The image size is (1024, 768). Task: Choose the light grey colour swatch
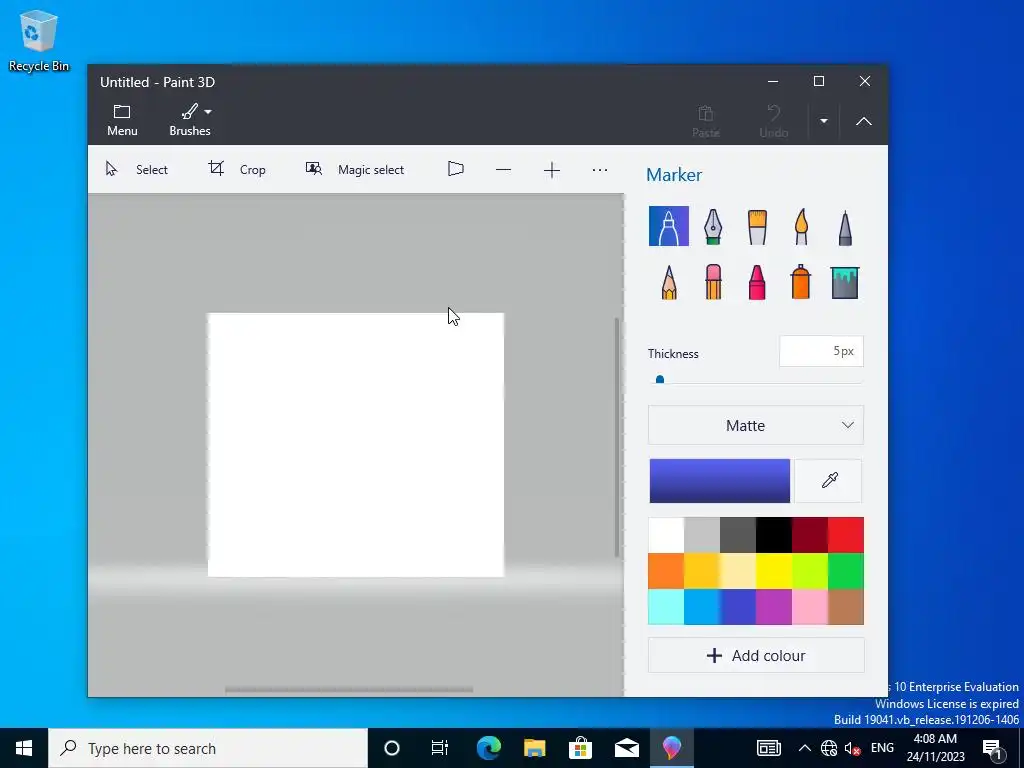pyautogui.click(x=702, y=535)
